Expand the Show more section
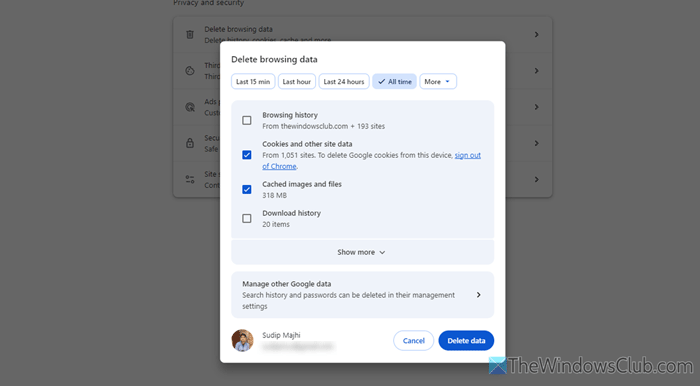The image size is (700, 386). click(x=362, y=252)
